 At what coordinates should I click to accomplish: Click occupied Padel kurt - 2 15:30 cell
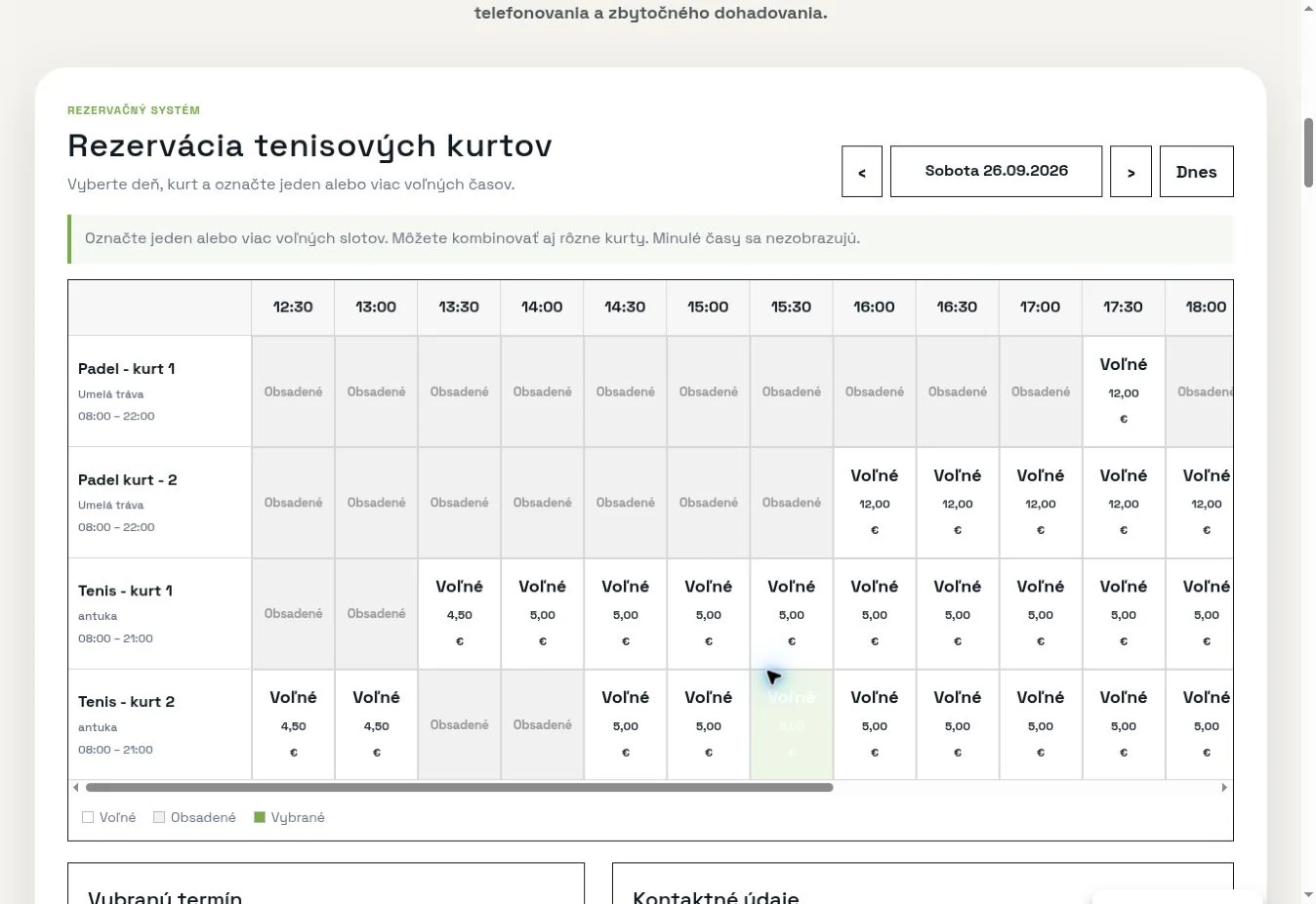click(x=792, y=503)
